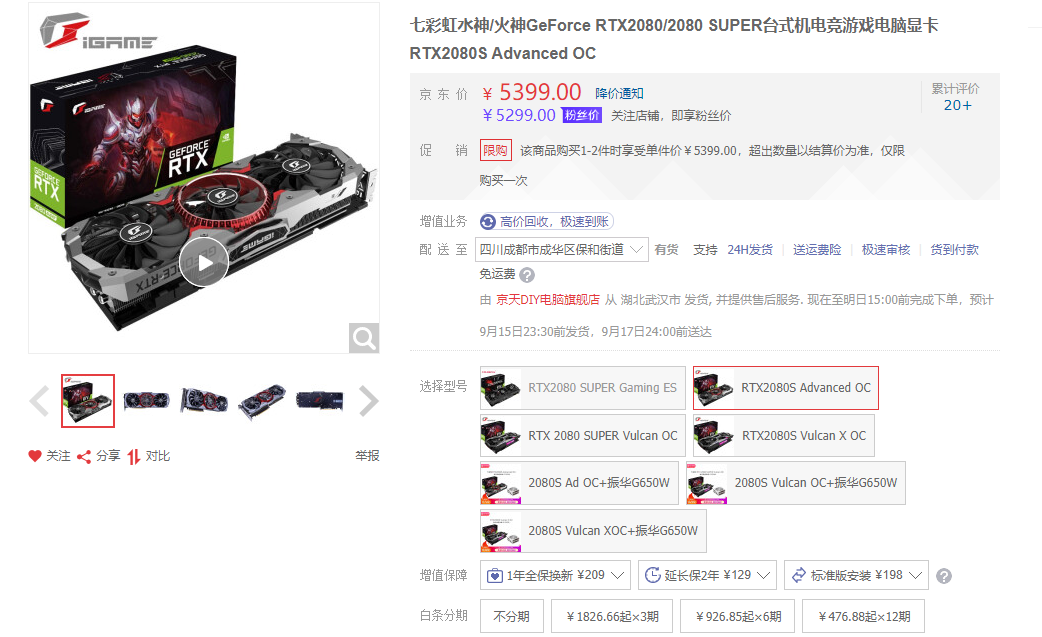
Task: Open delivery address dropdown 四川成都市成华区保和街道
Action: pyautogui.click(x=562, y=250)
